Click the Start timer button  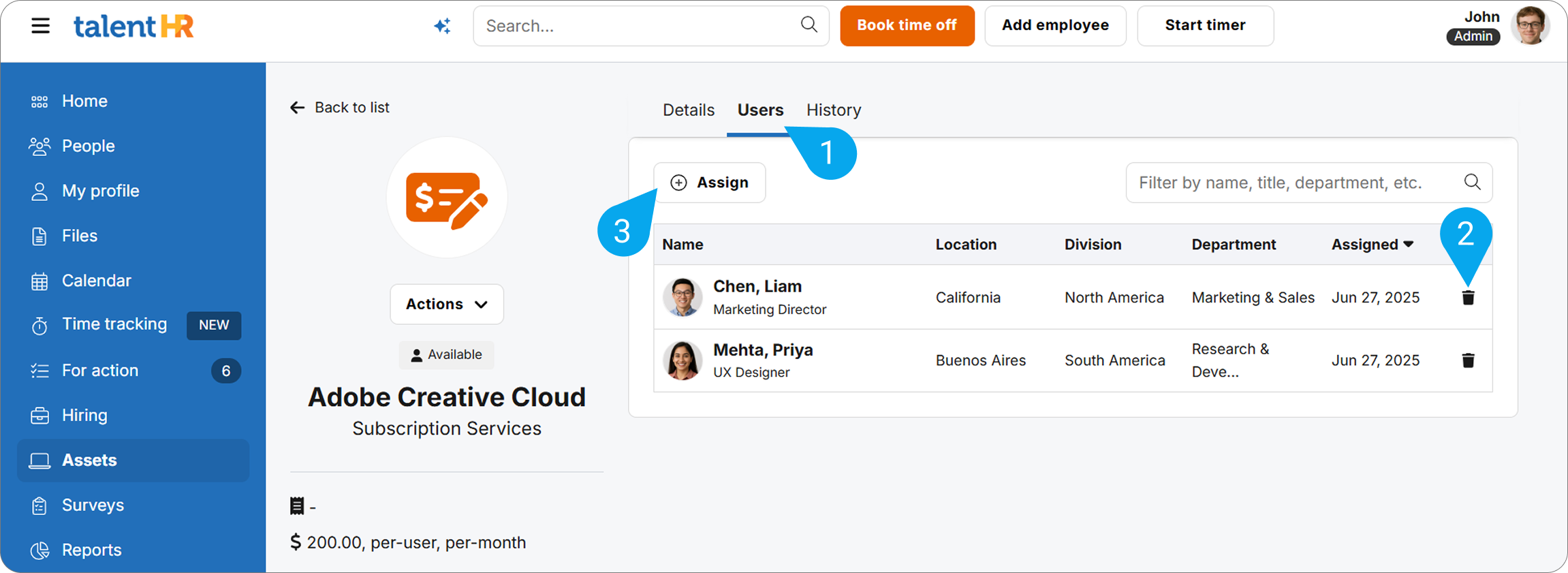tap(1205, 26)
